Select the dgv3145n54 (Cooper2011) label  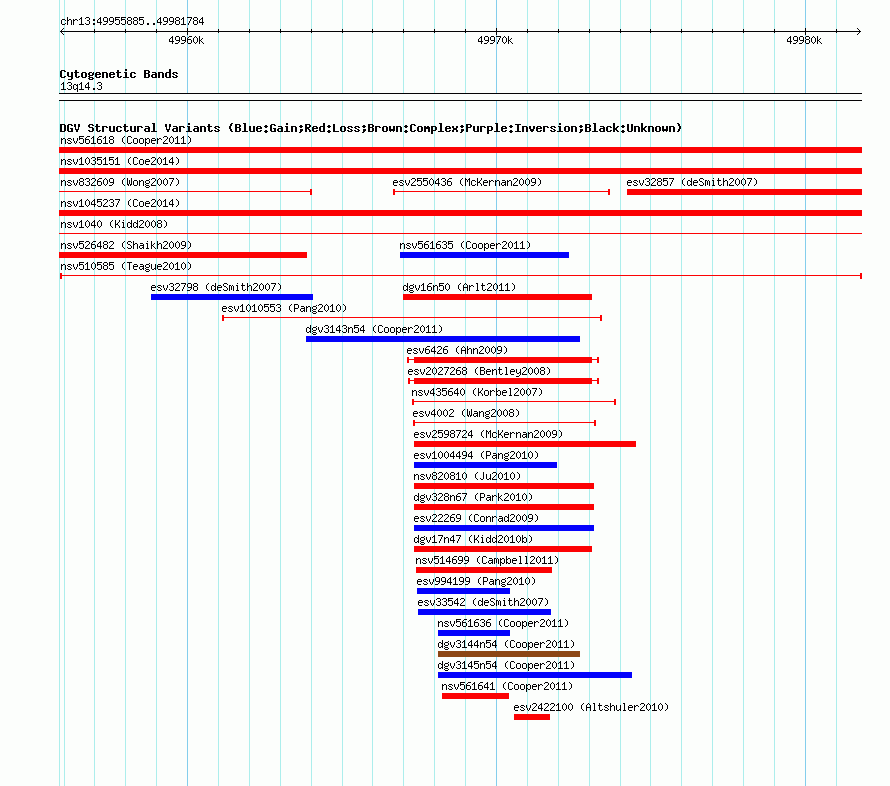pyautogui.click(x=506, y=665)
